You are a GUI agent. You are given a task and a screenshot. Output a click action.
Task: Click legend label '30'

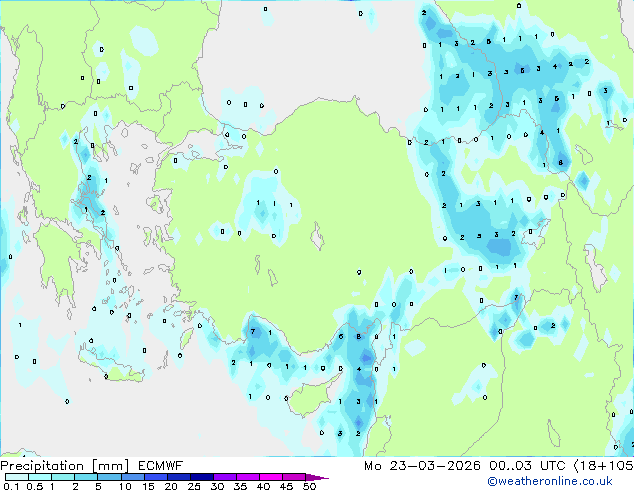217,486
